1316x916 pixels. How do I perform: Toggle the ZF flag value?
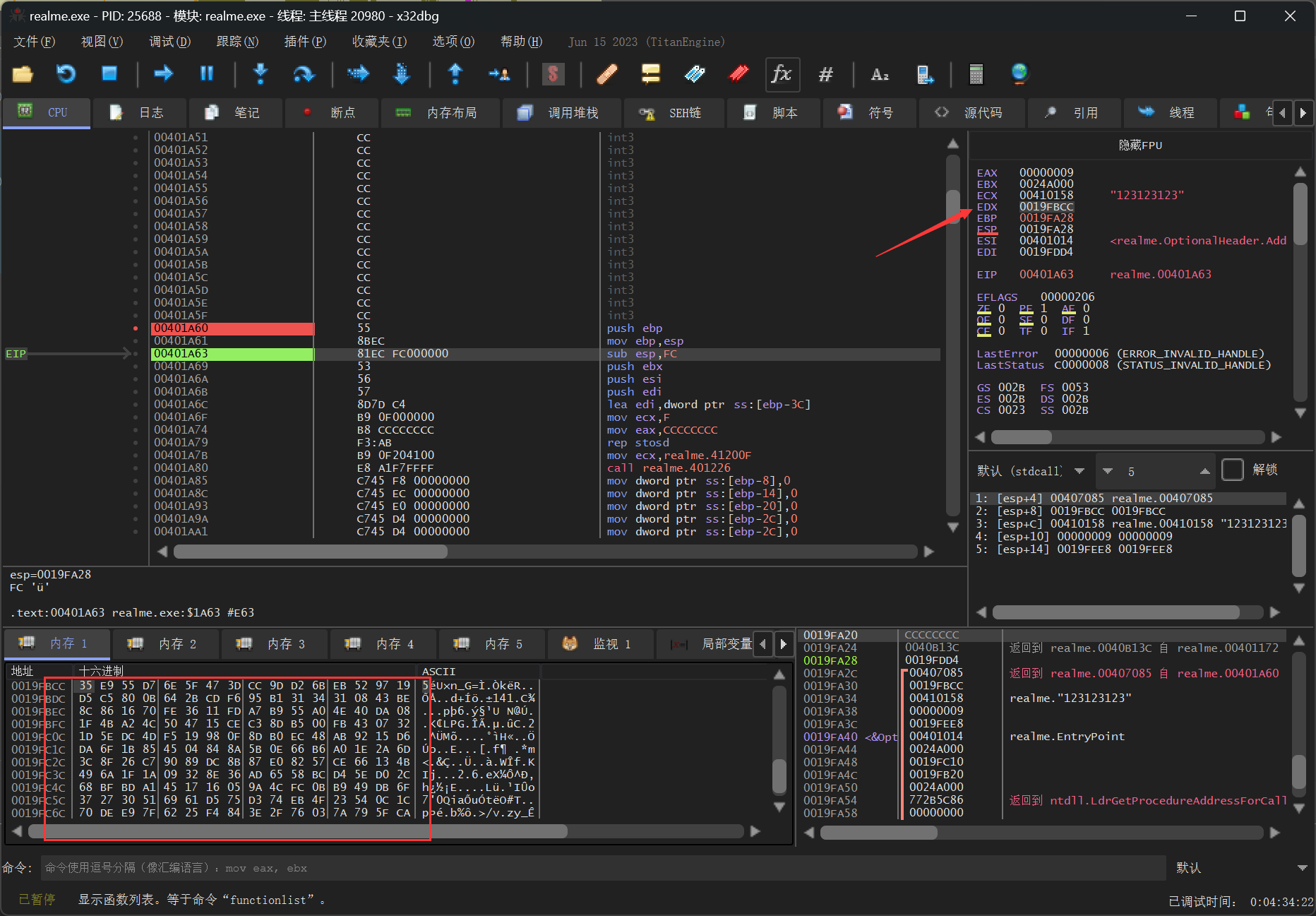click(x=1002, y=309)
